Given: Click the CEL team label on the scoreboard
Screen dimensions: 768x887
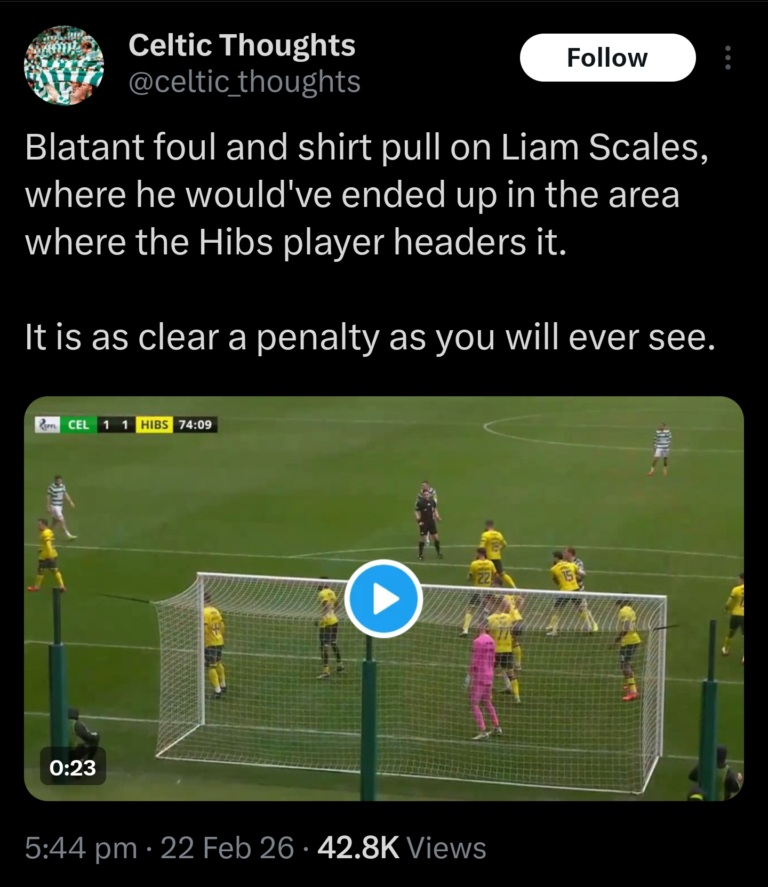Looking at the screenshot, I should tap(79, 424).
